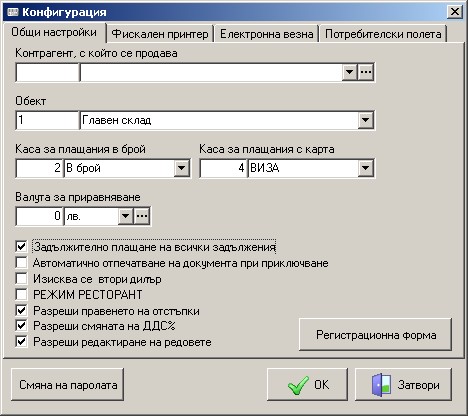Expand the Контрагент dropdown list

click(349, 72)
